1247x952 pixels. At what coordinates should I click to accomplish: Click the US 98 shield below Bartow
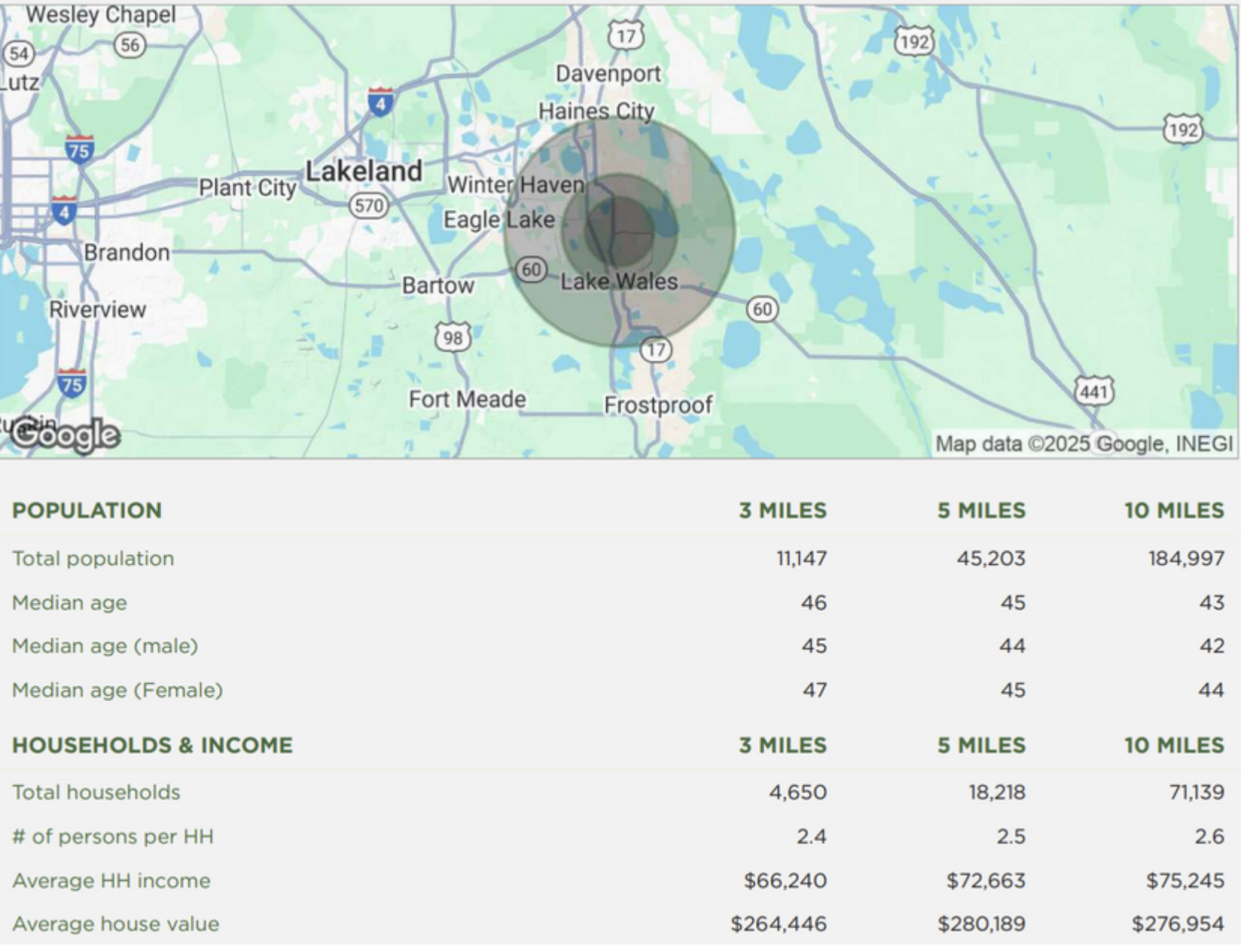tap(453, 337)
